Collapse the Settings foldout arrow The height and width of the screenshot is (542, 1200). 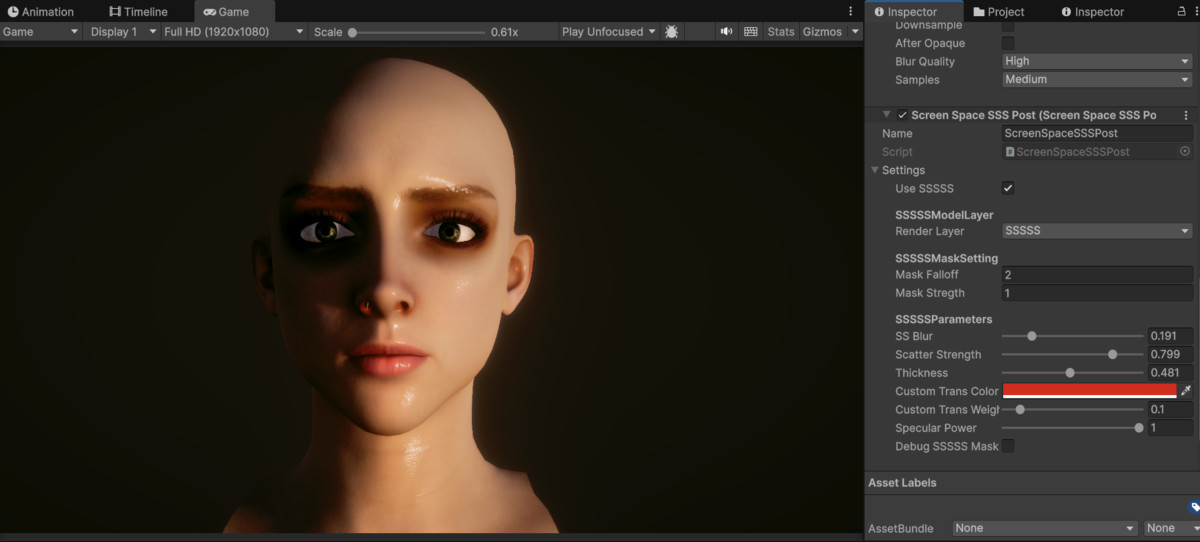pyautogui.click(x=875, y=170)
